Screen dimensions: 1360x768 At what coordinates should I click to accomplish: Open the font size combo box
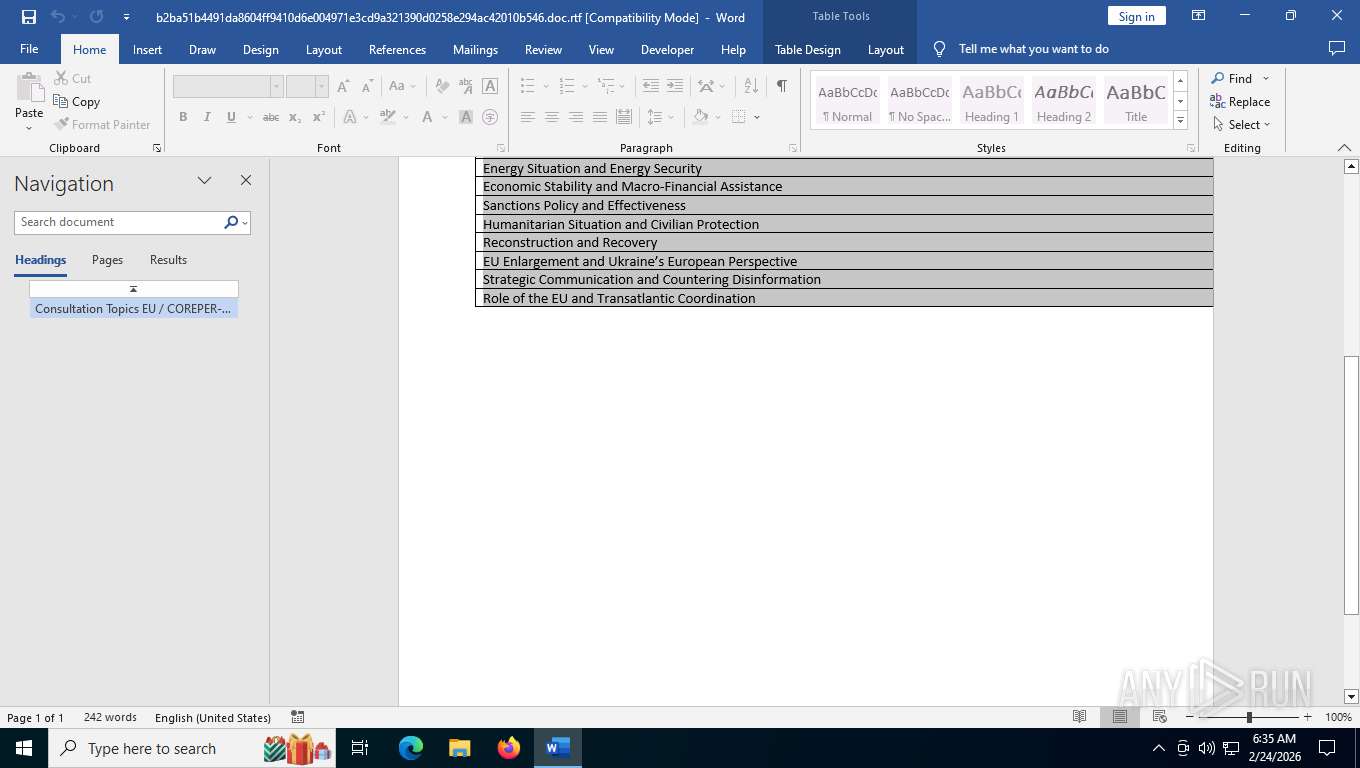(x=307, y=86)
